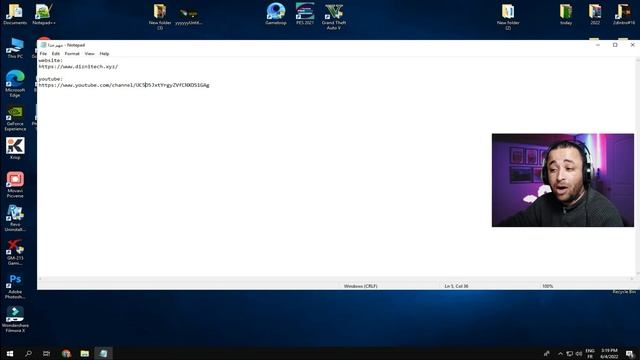Select the Revo Uninstaller desktop shortcut
The width and height of the screenshot is (640, 360).
[15, 218]
